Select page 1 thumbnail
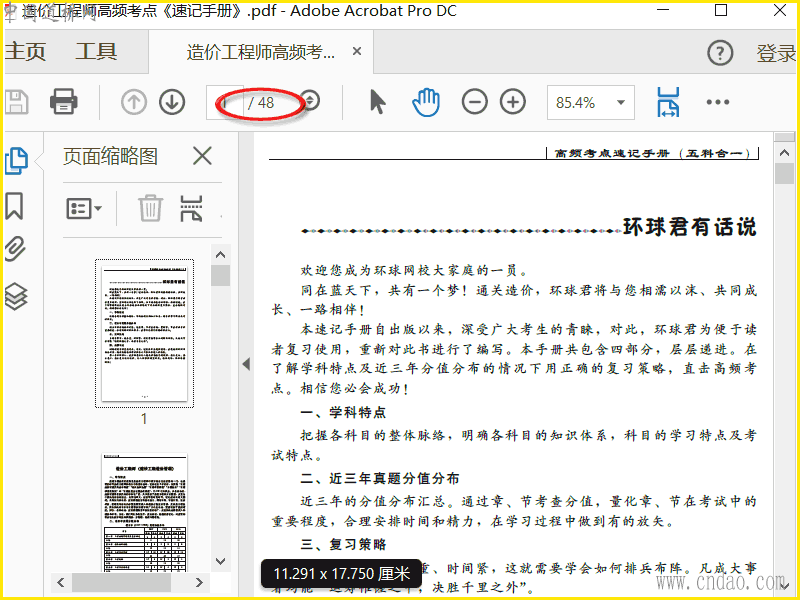This screenshot has width=800, height=600. tap(144, 334)
